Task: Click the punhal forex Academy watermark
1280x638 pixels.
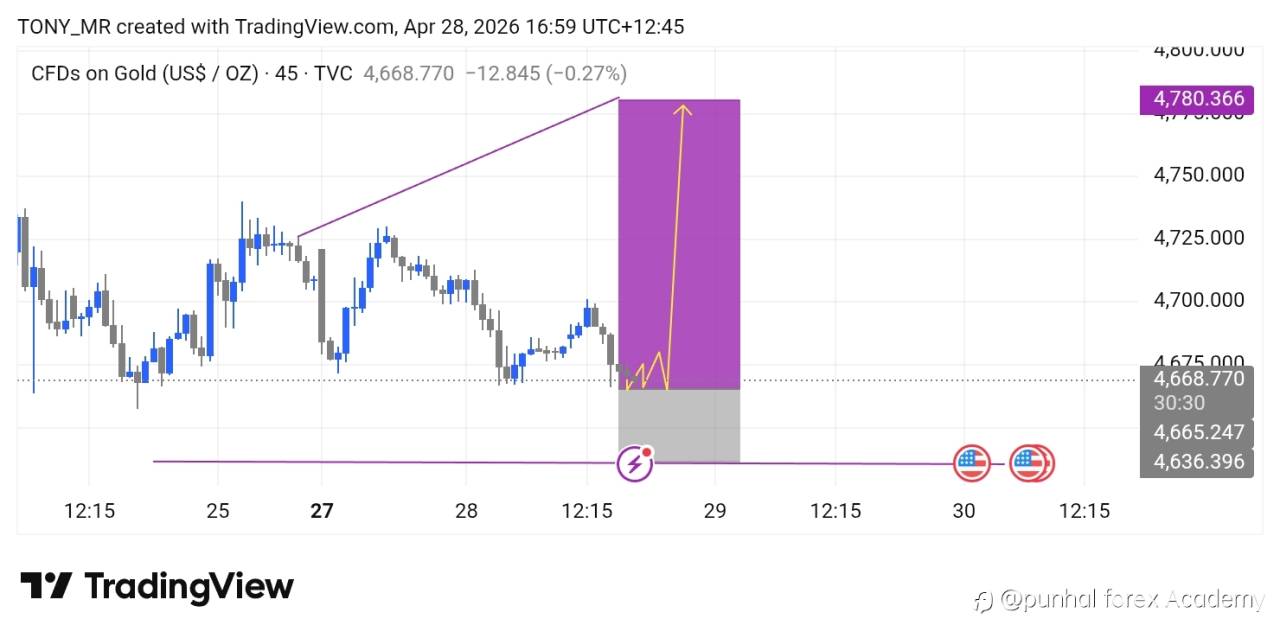Action: click(x=1130, y=600)
